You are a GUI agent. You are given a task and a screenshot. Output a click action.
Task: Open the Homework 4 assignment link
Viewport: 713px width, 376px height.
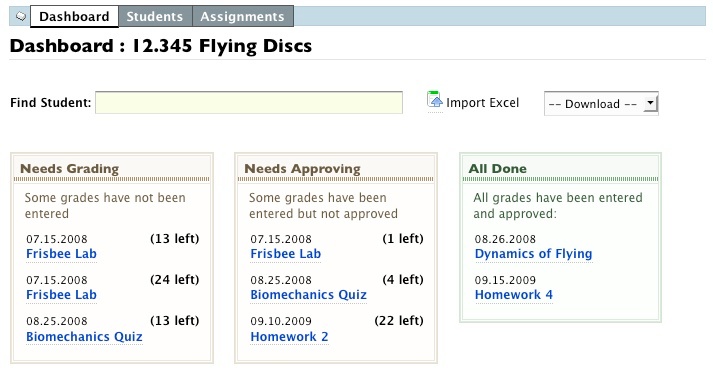[514, 295]
